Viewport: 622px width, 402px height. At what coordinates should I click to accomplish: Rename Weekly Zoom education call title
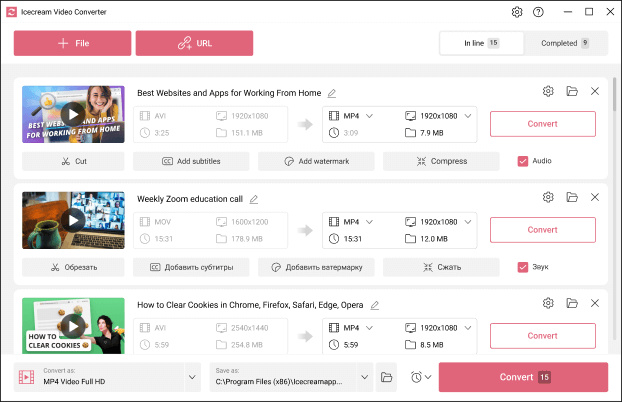(x=254, y=199)
